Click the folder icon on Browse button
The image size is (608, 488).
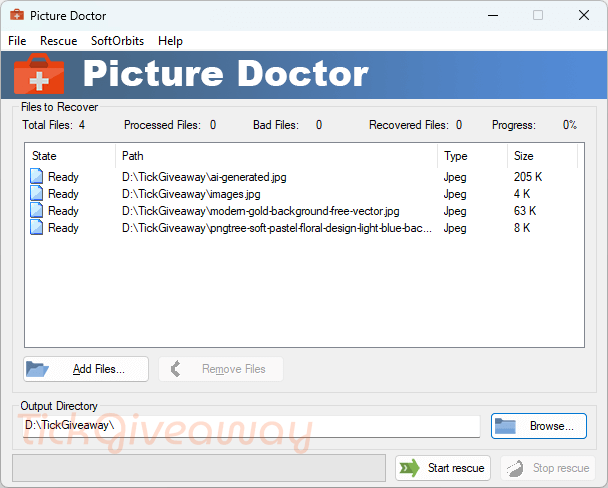coord(505,426)
